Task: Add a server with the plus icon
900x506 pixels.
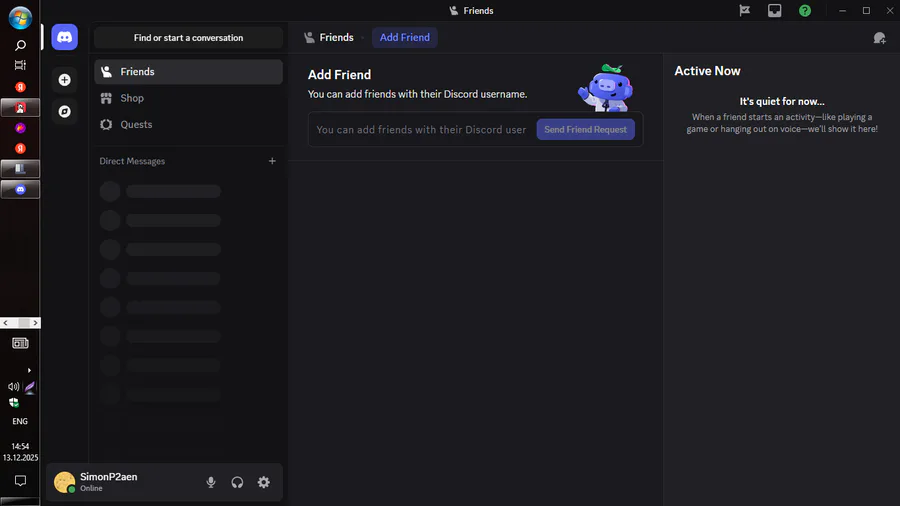Action: tap(64, 80)
